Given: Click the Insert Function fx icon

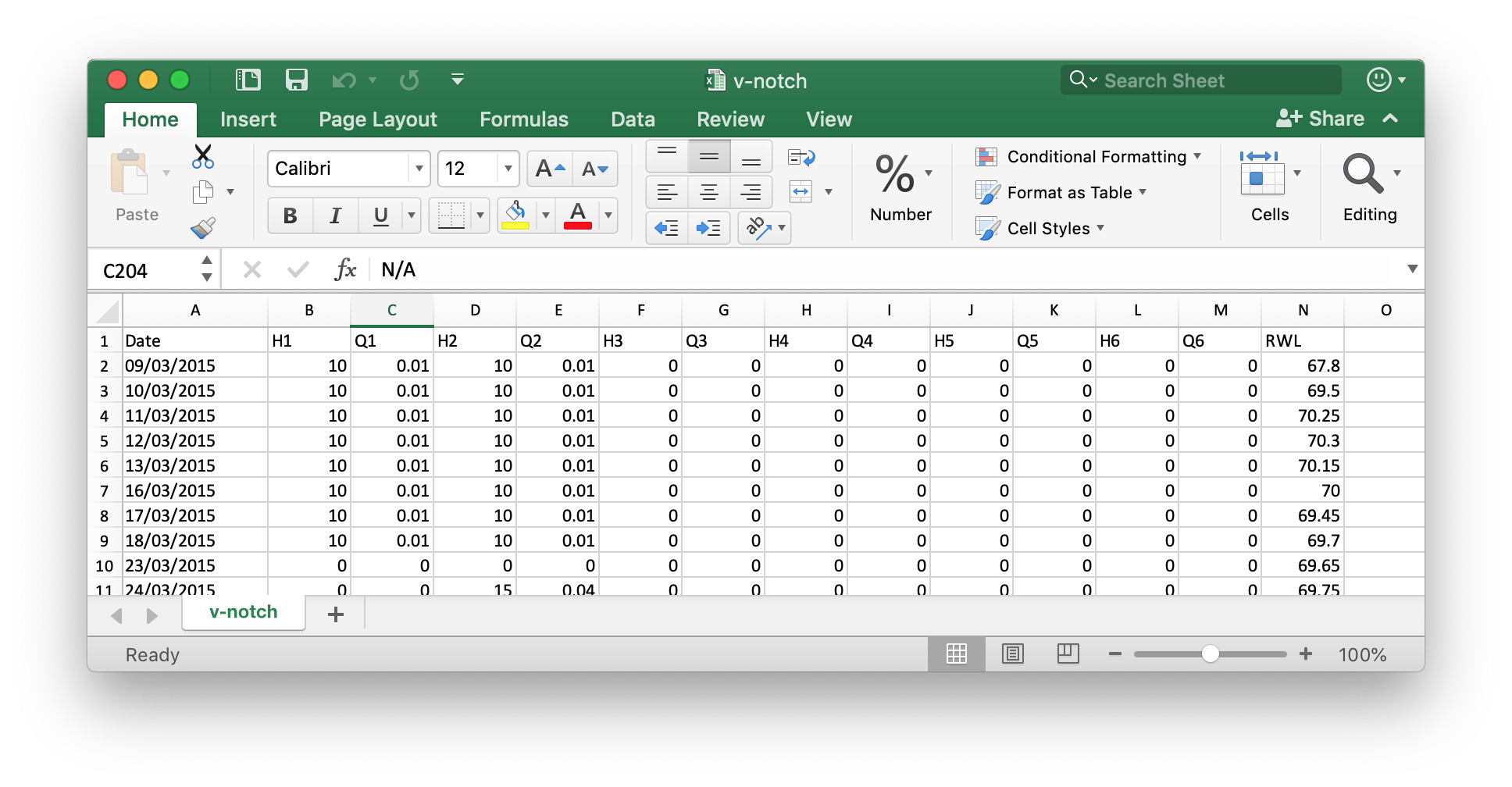Looking at the screenshot, I should [x=345, y=270].
